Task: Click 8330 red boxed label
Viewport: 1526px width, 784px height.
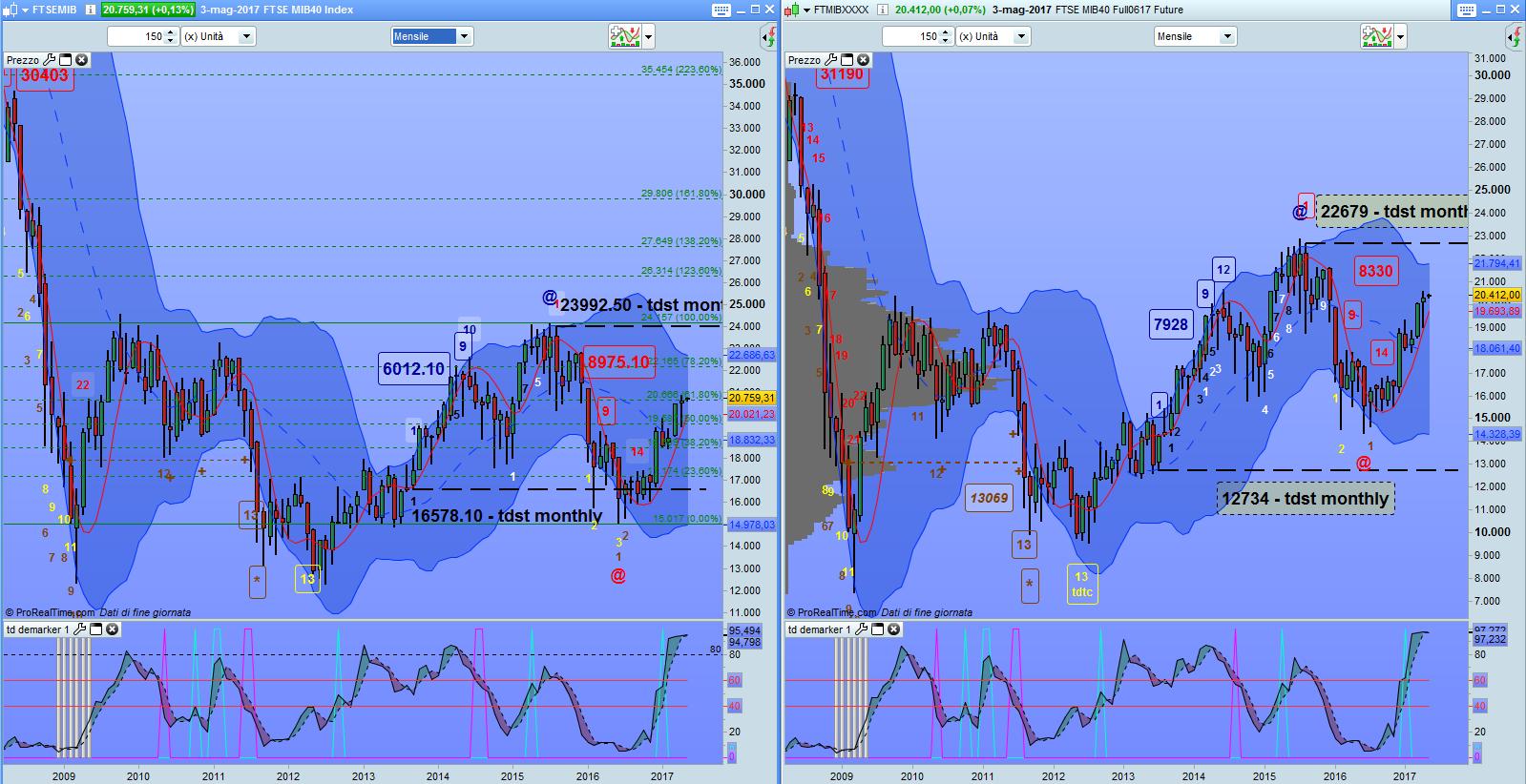Action: pos(1375,271)
